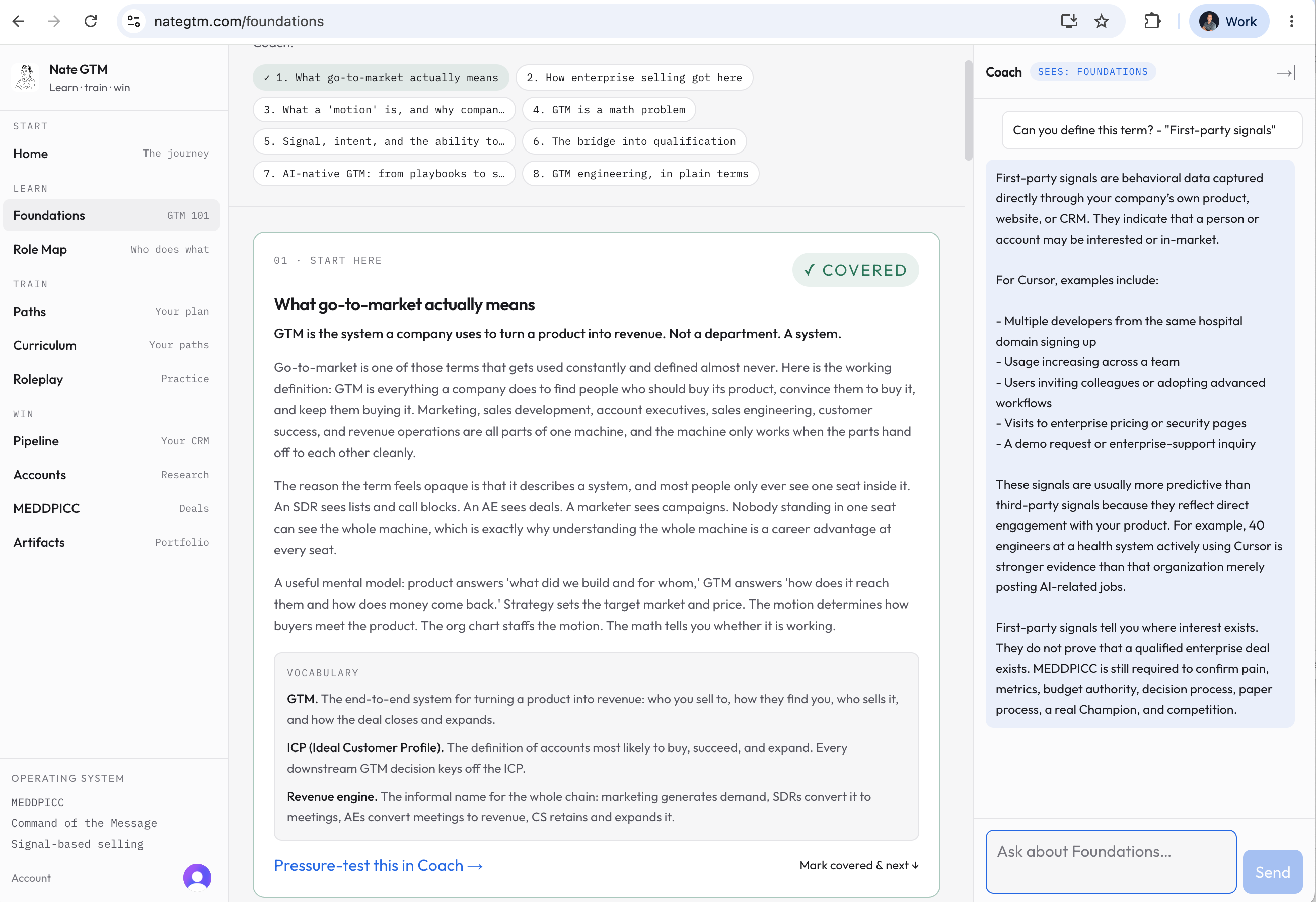Screen dimensions: 1316x902
Task: Click the 'Revenue engine.' vocabulary term
Action: (332, 797)
